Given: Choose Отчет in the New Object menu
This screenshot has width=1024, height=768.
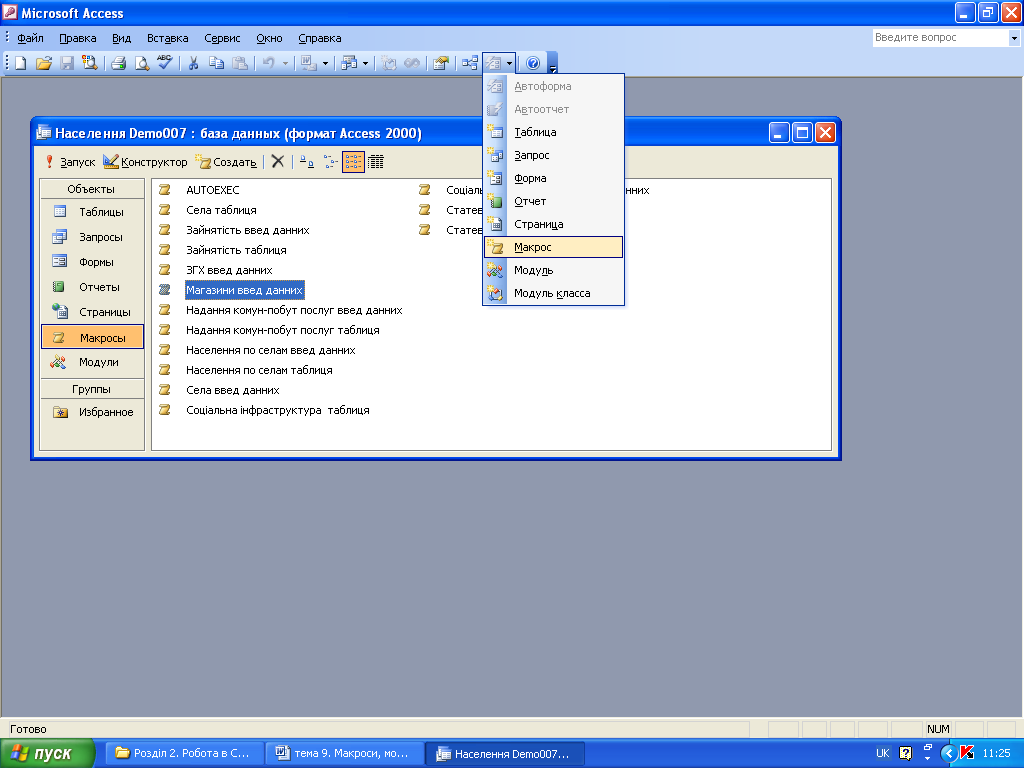Looking at the screenshot, I should (553, 201).
